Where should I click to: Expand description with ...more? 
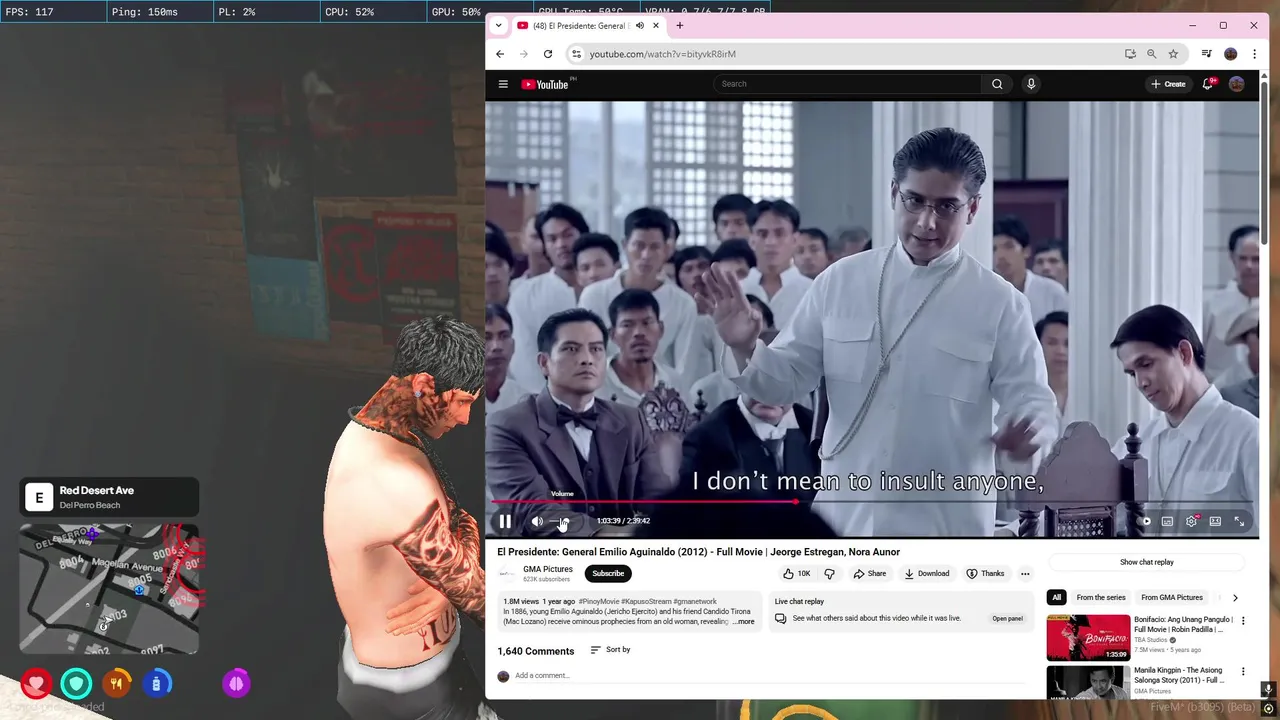743,622
